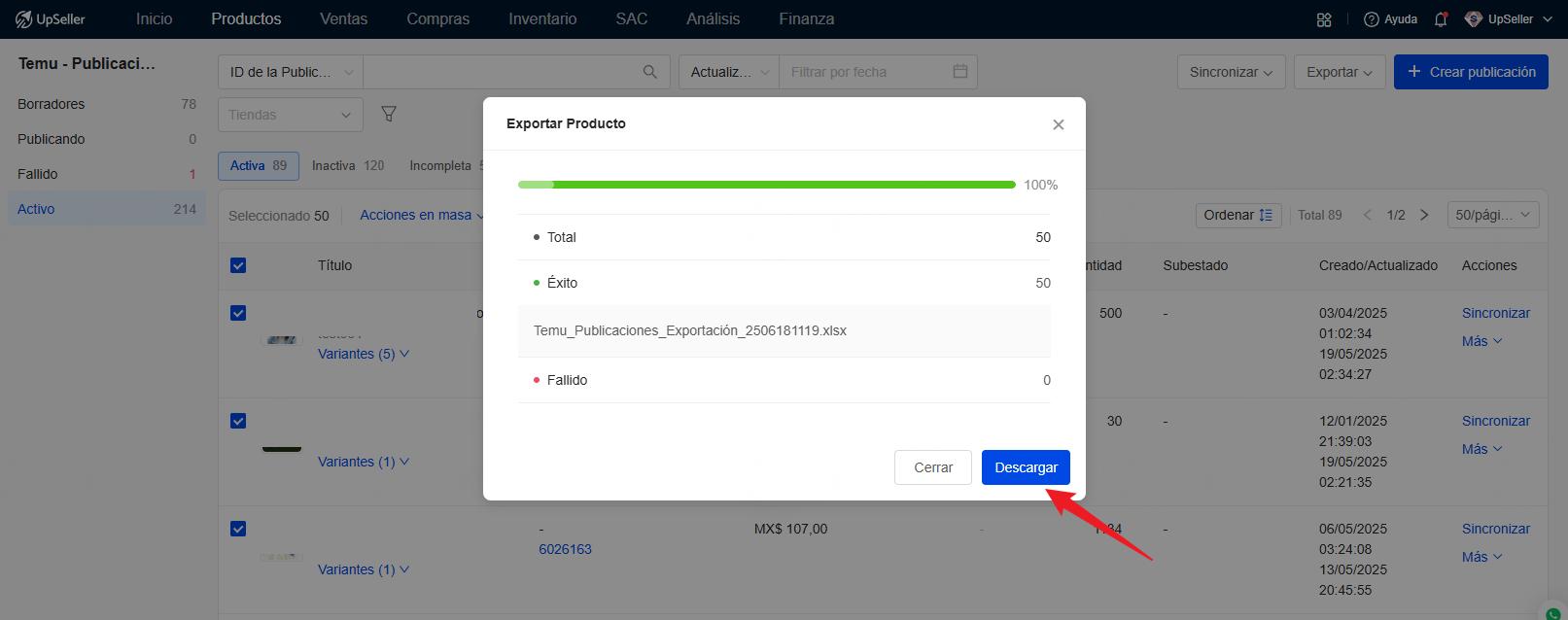Click the publication search input field

click(x=501, y=72)
